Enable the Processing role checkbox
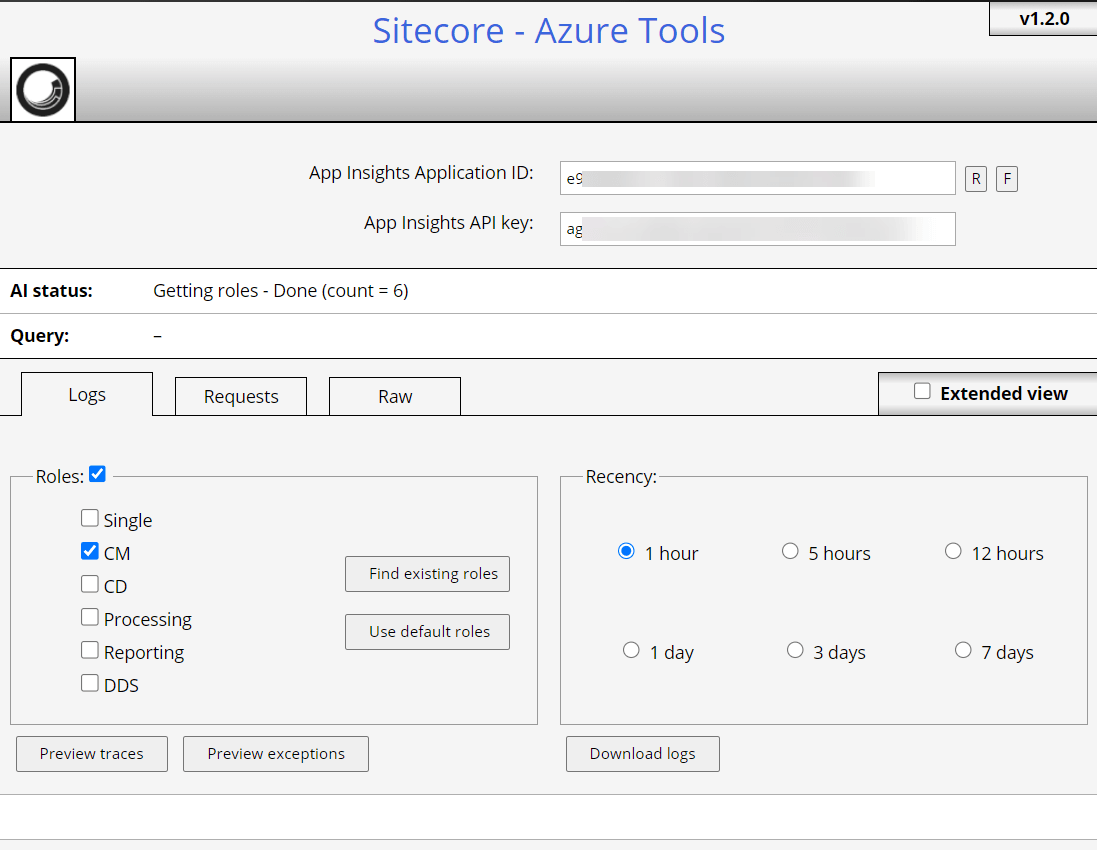Viewport: 1097px width, 850px height. [90, 617]
